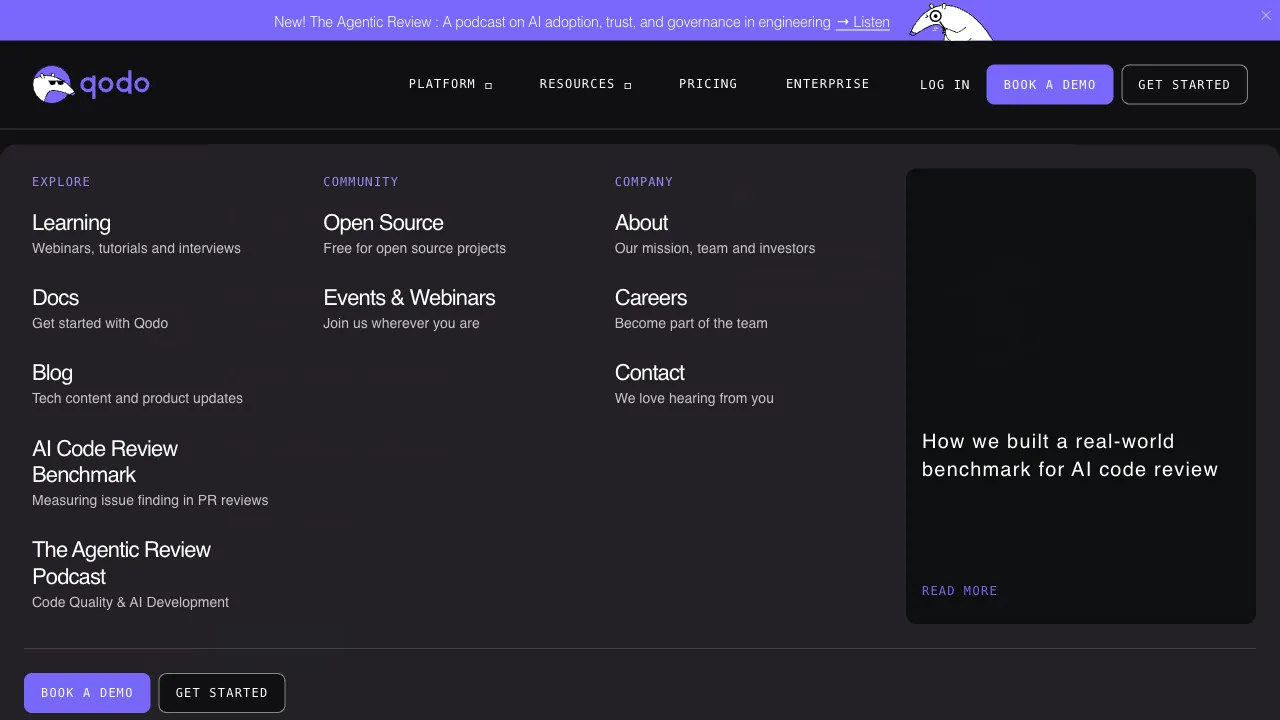Click 'Become part of the team' text

[691, 323]
